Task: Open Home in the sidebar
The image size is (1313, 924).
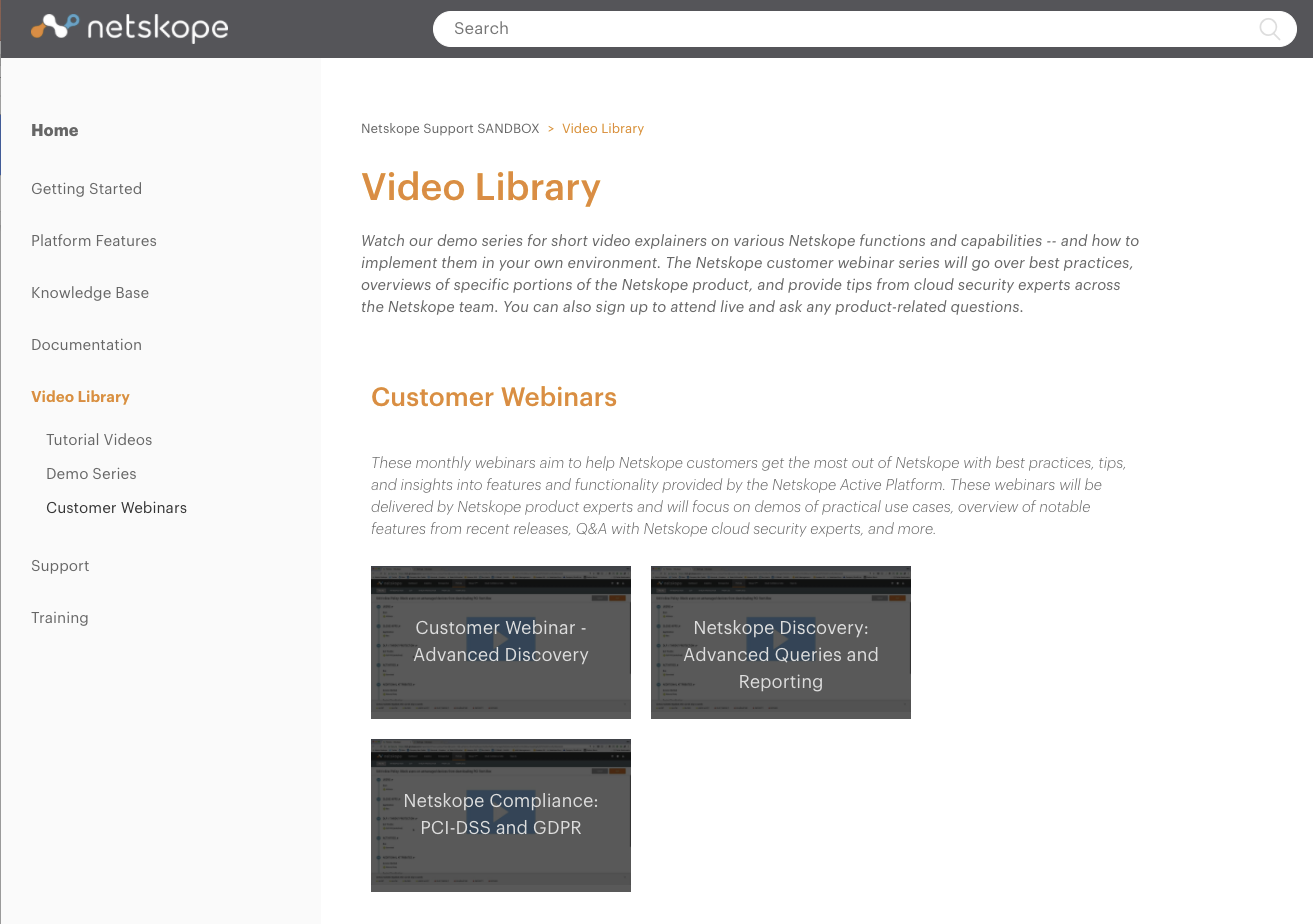Action: coord(55,130)
